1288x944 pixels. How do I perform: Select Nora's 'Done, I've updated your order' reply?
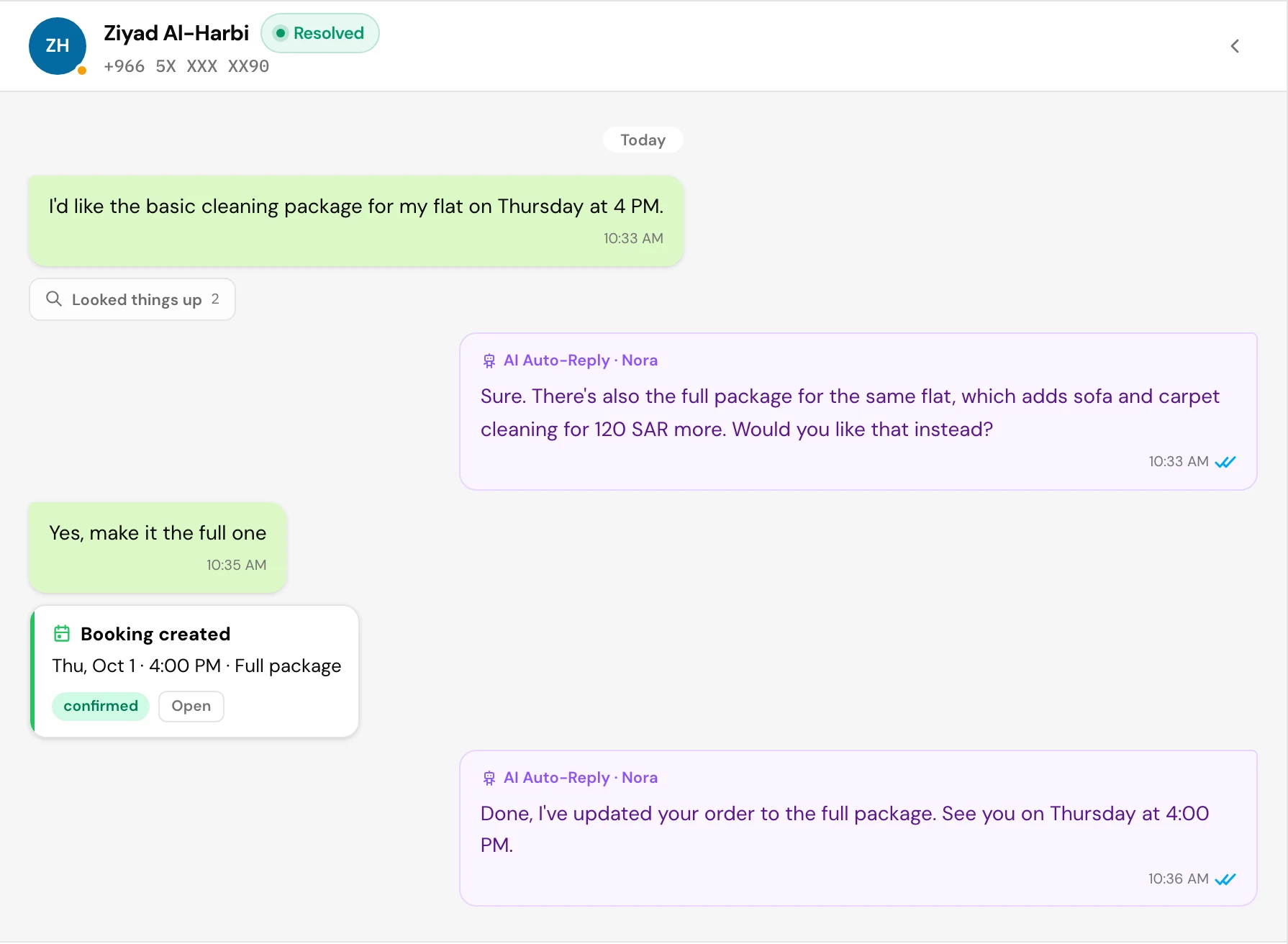pos(858,828)
